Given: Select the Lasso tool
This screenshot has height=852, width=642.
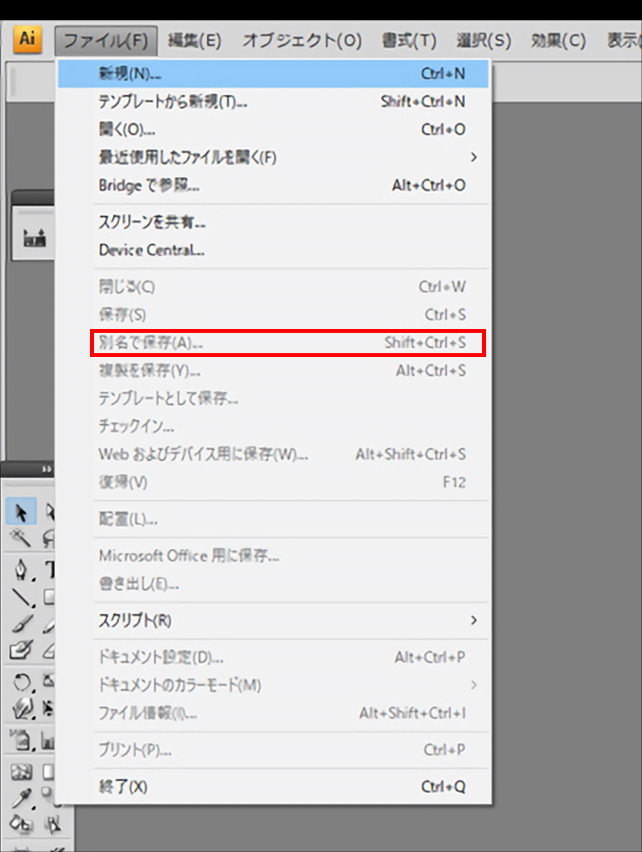Looking at the screenshot, I should click(x=49, y=538).
